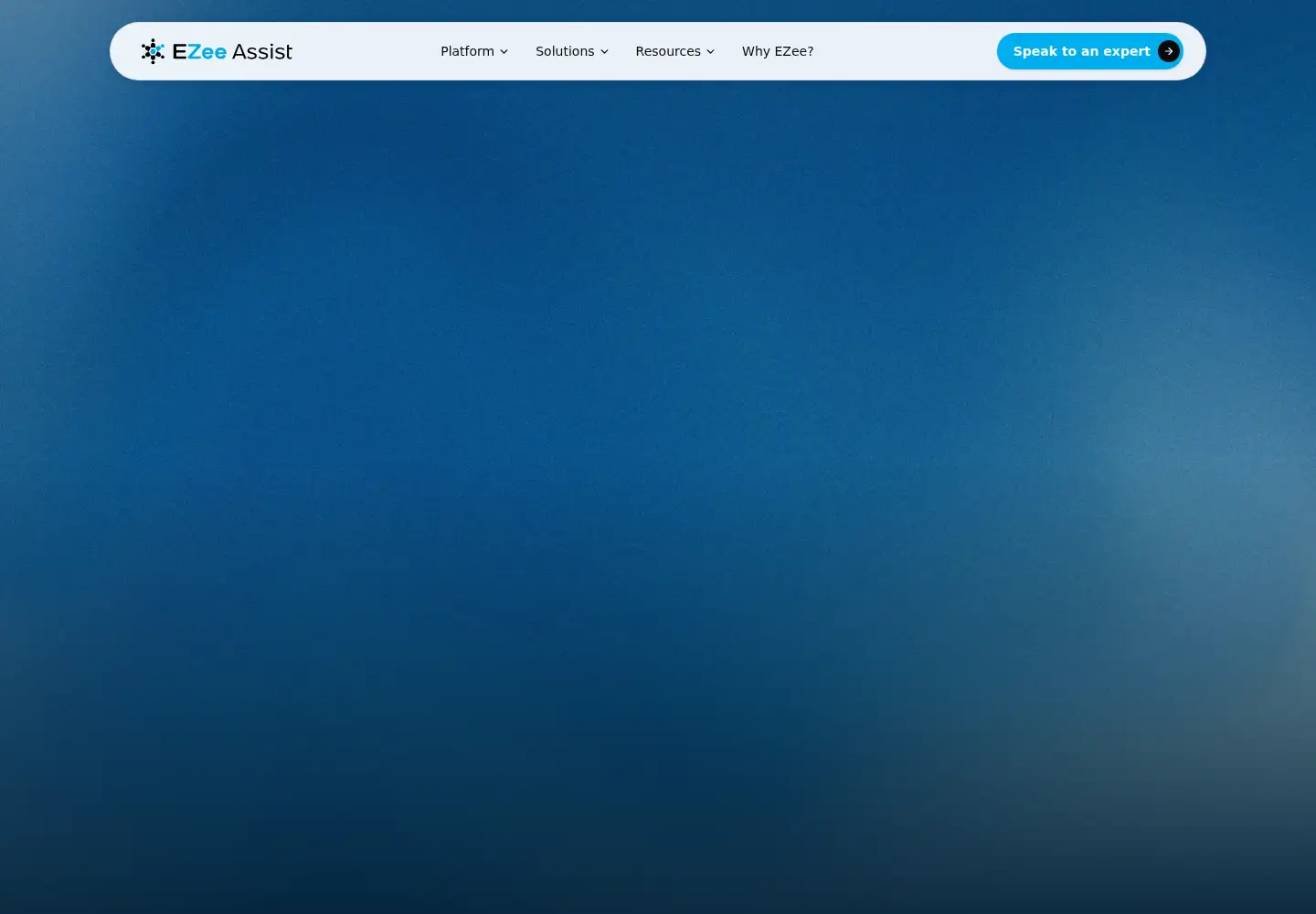Expand the Solutions chevron arrow
Image resolution: width=1316 pixels, height=914 pixels.
click(x=604, y=52)
